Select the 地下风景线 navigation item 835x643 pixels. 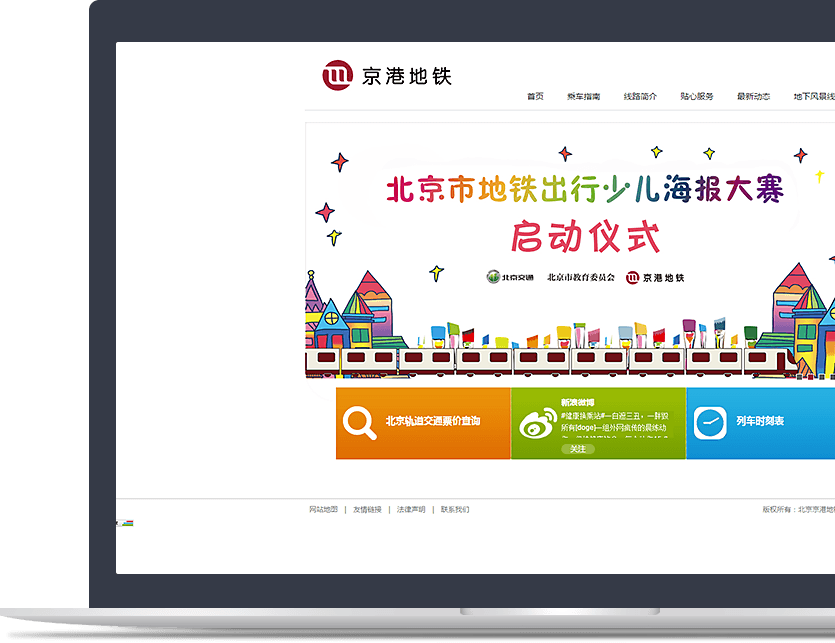pos(813,97)
